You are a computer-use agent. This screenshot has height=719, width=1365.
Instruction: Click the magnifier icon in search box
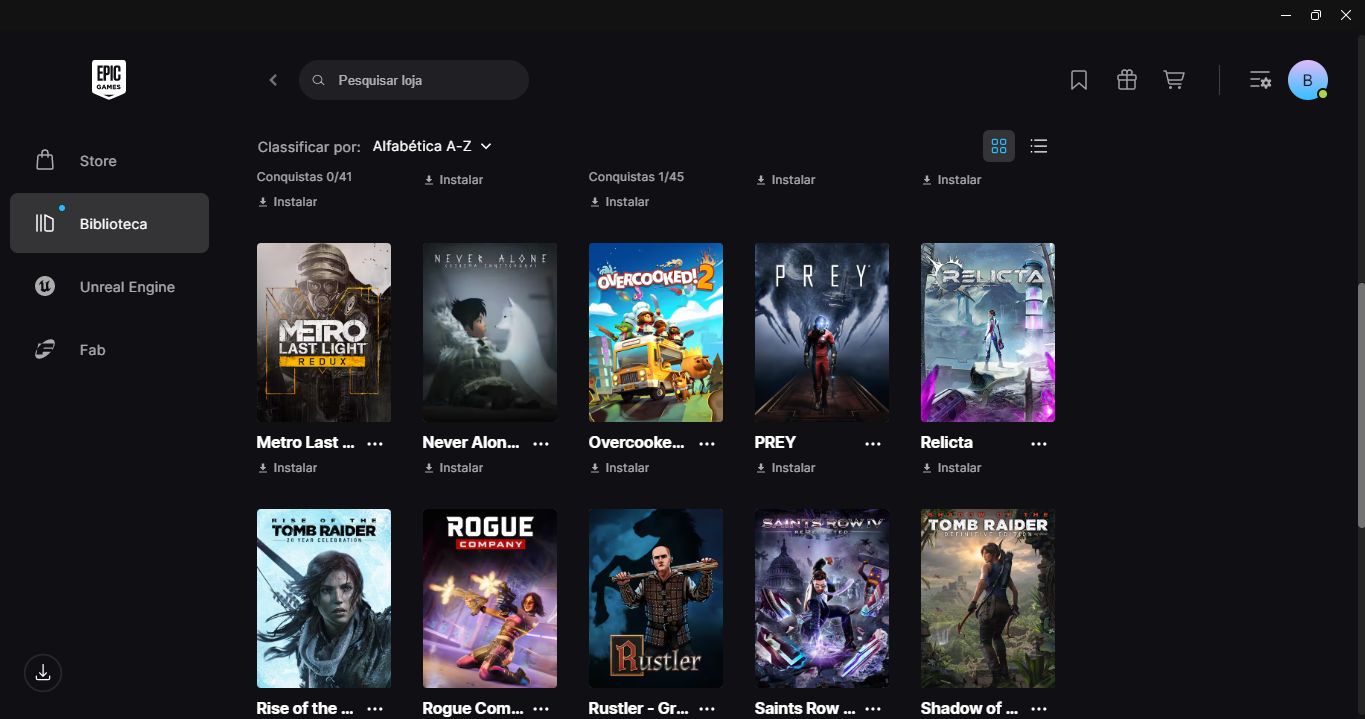click(x=318, y=80)
